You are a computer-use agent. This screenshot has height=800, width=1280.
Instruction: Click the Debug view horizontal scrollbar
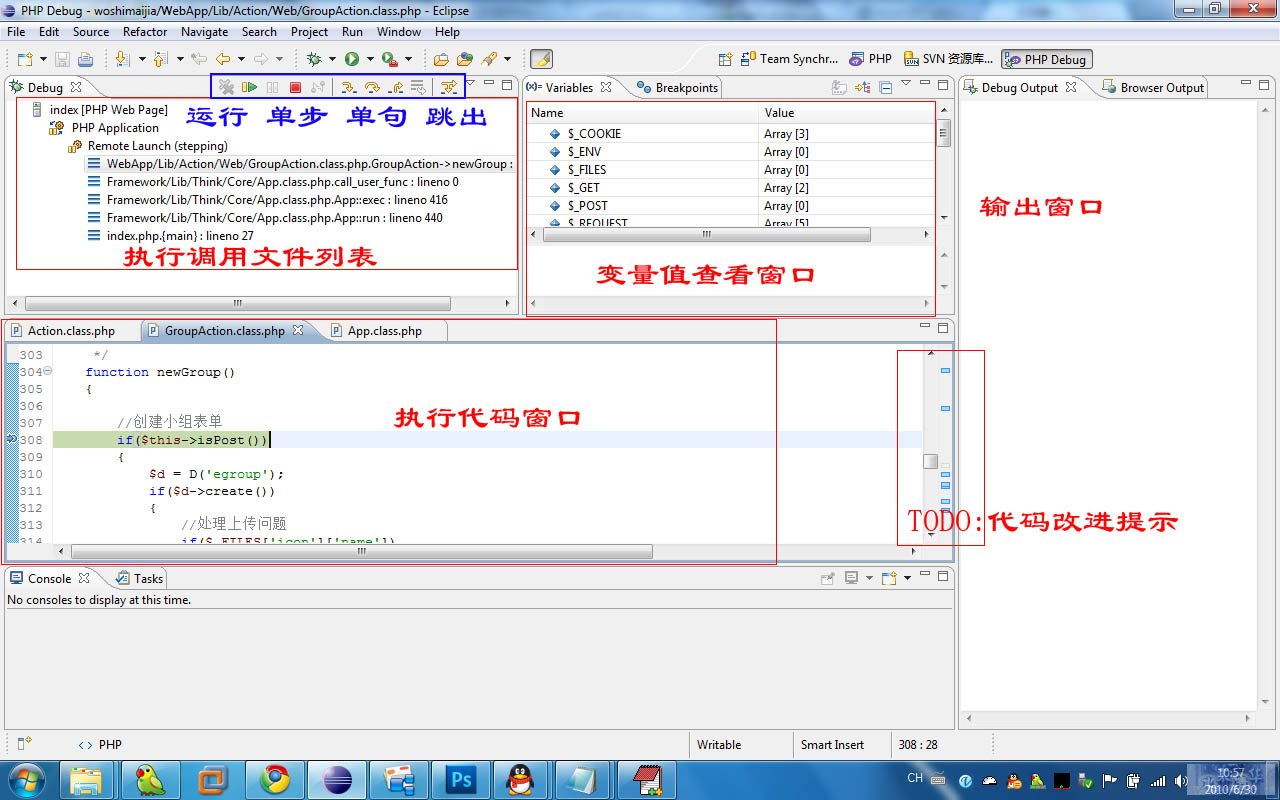pyautogui.click(x=238, y=303)
